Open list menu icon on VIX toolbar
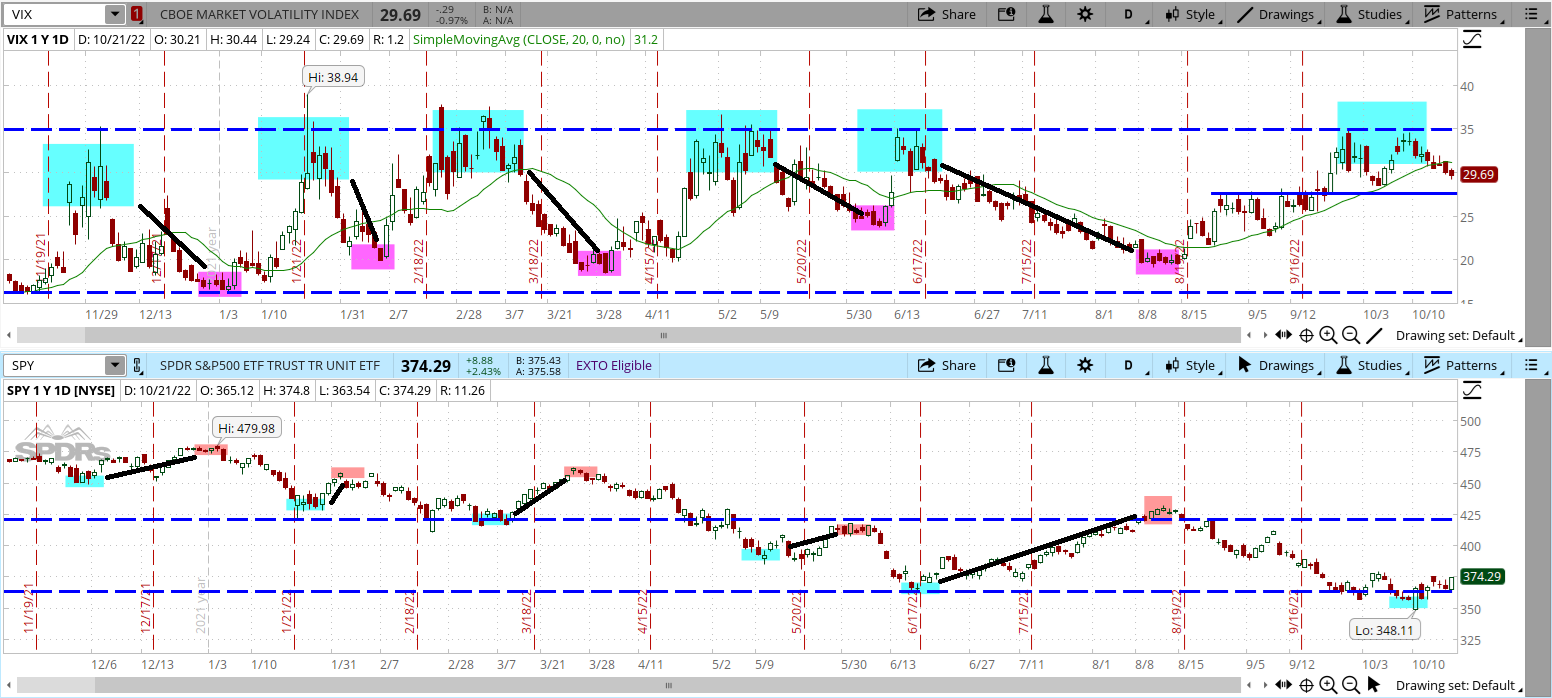1552x698 pixels. pyautogui.click(x=1530, y=14)
